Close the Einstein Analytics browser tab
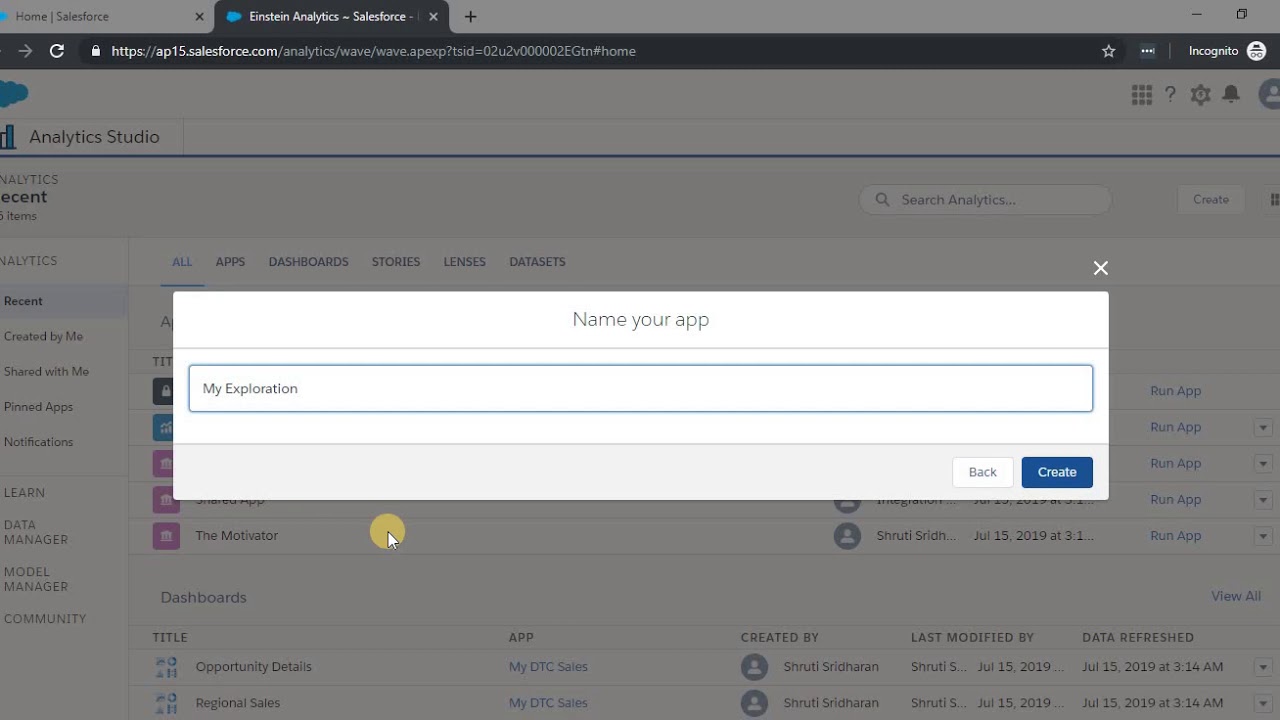 tap(433, 17)
